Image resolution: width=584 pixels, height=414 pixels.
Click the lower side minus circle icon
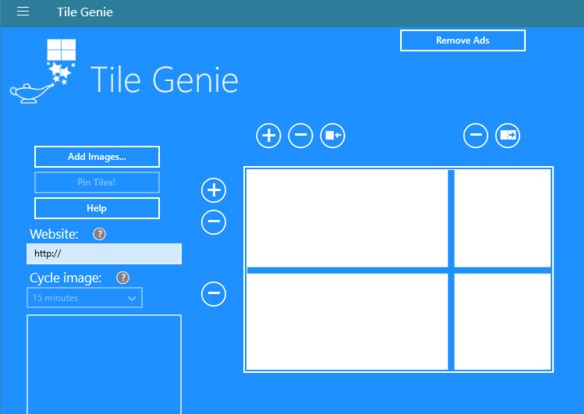pos(213,294)
